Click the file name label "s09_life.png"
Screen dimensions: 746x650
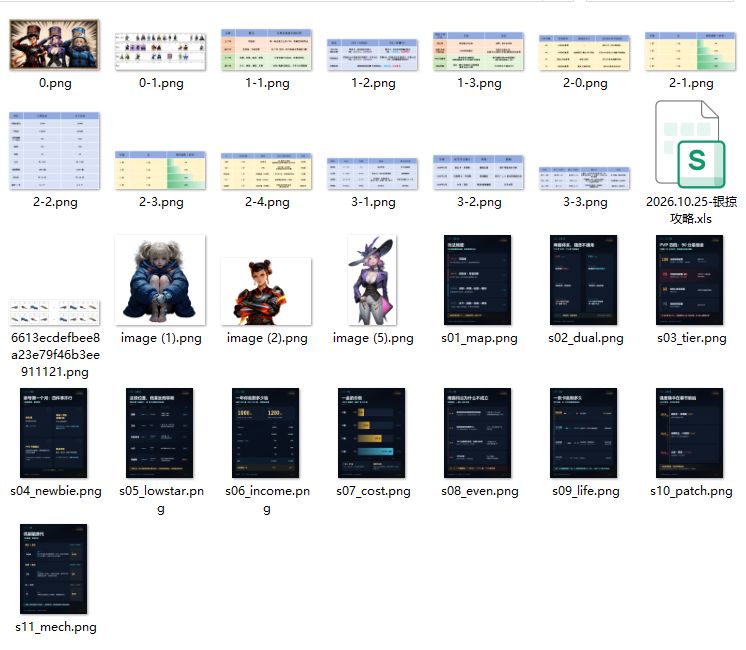click(585, 491)
